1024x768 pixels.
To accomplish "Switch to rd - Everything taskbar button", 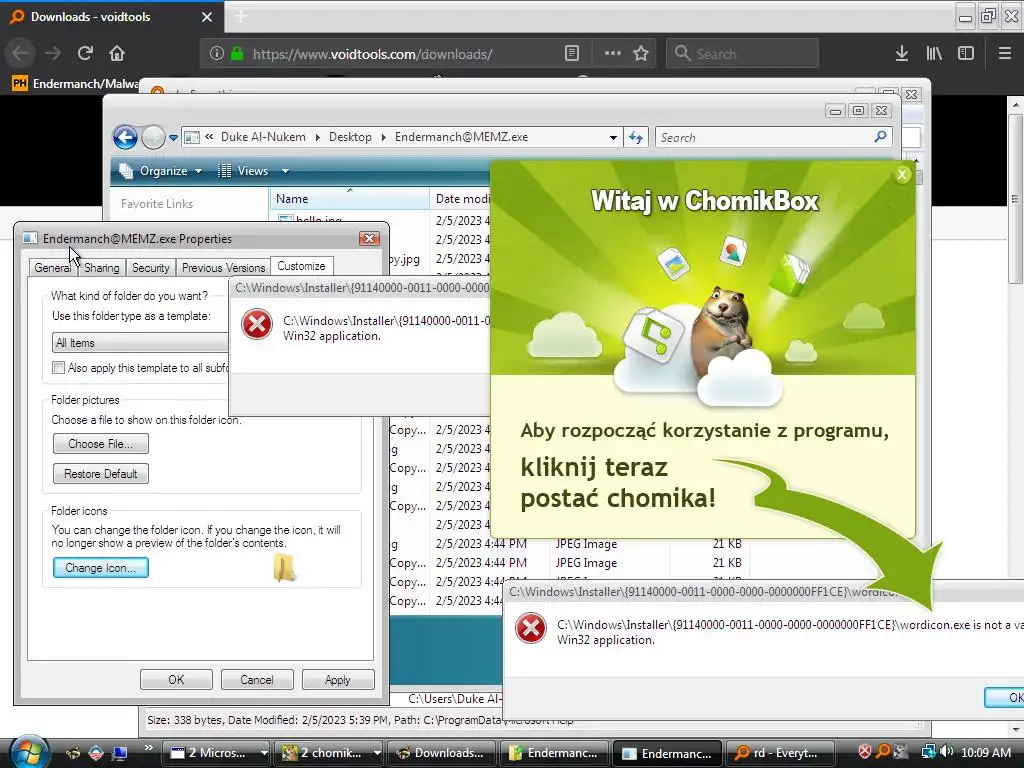I will [778, 753].
